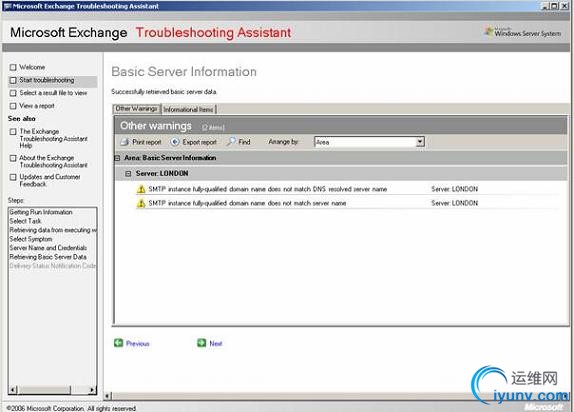Click the Other warnings panel header
This screenshot has height=412, width=574.
[340, 126]
